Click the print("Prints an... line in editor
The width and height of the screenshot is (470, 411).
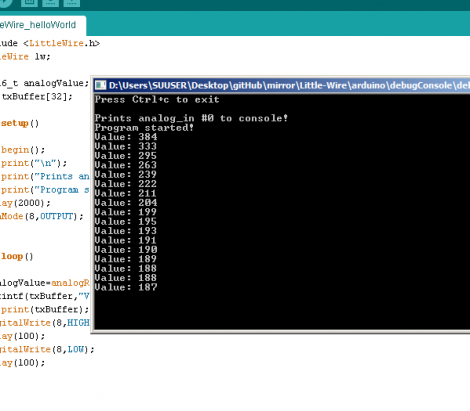(45, 177)
